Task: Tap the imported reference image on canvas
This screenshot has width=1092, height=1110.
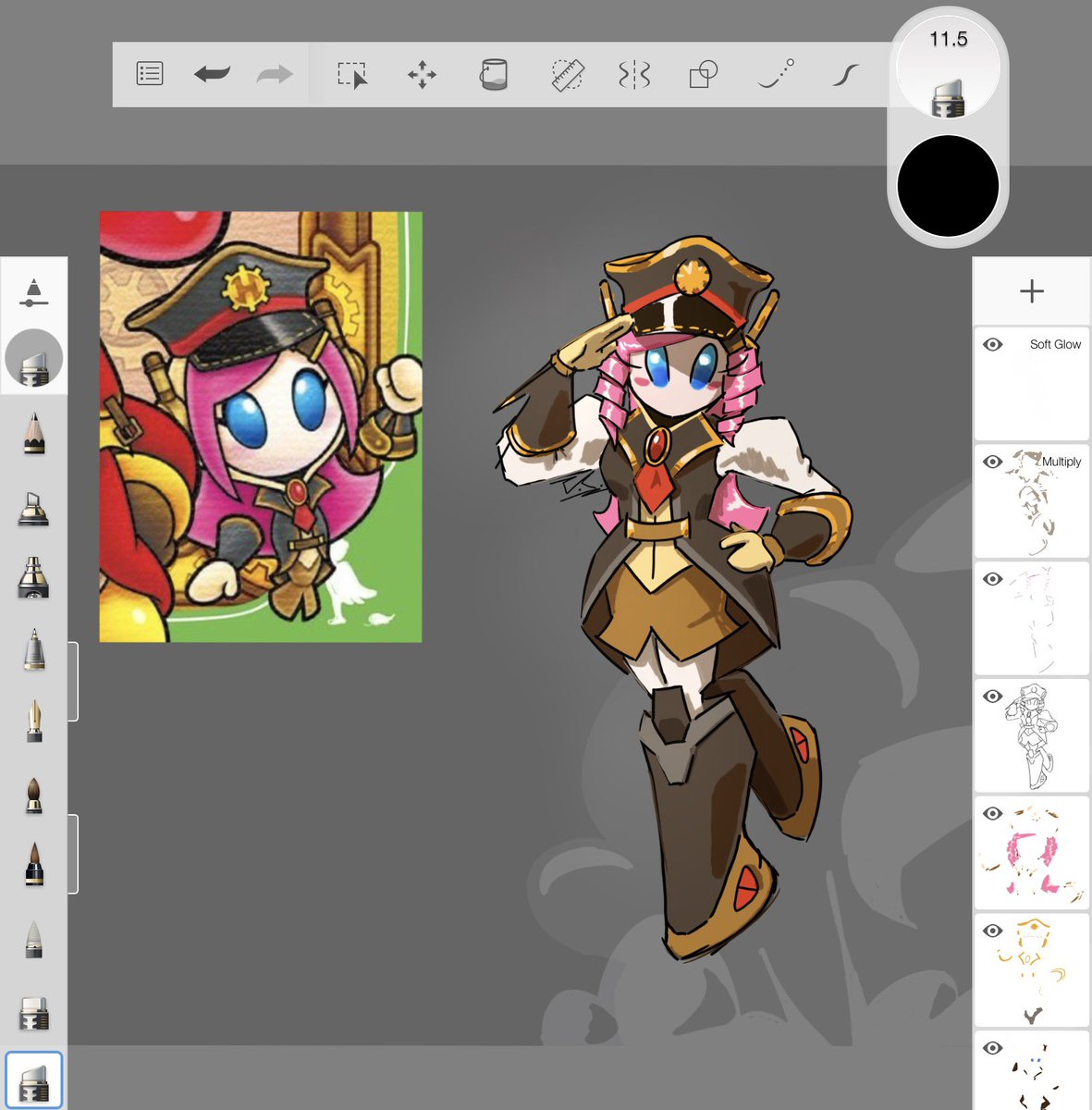Action: [261, 426]
